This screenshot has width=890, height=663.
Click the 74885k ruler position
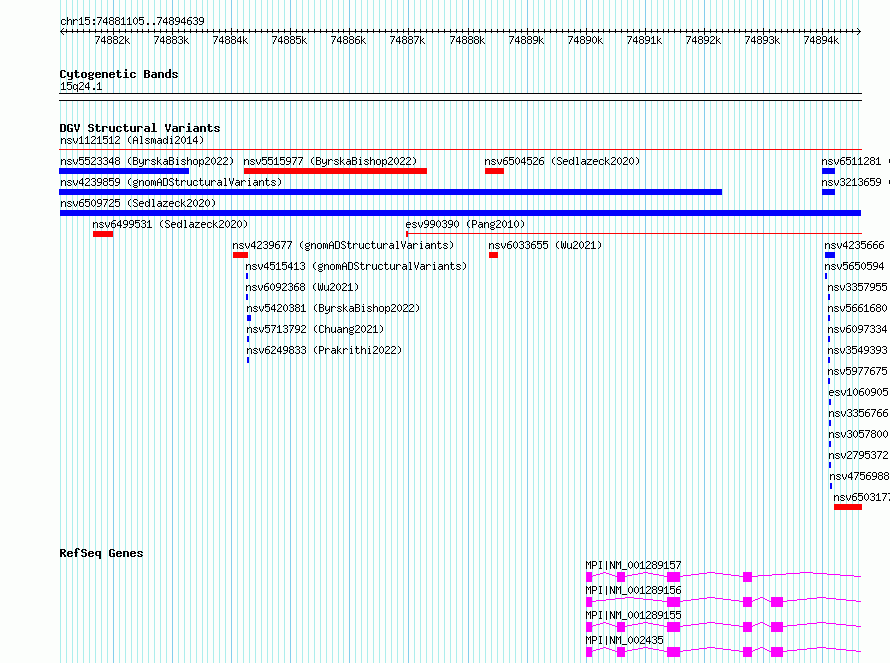(x=289, y=40)
